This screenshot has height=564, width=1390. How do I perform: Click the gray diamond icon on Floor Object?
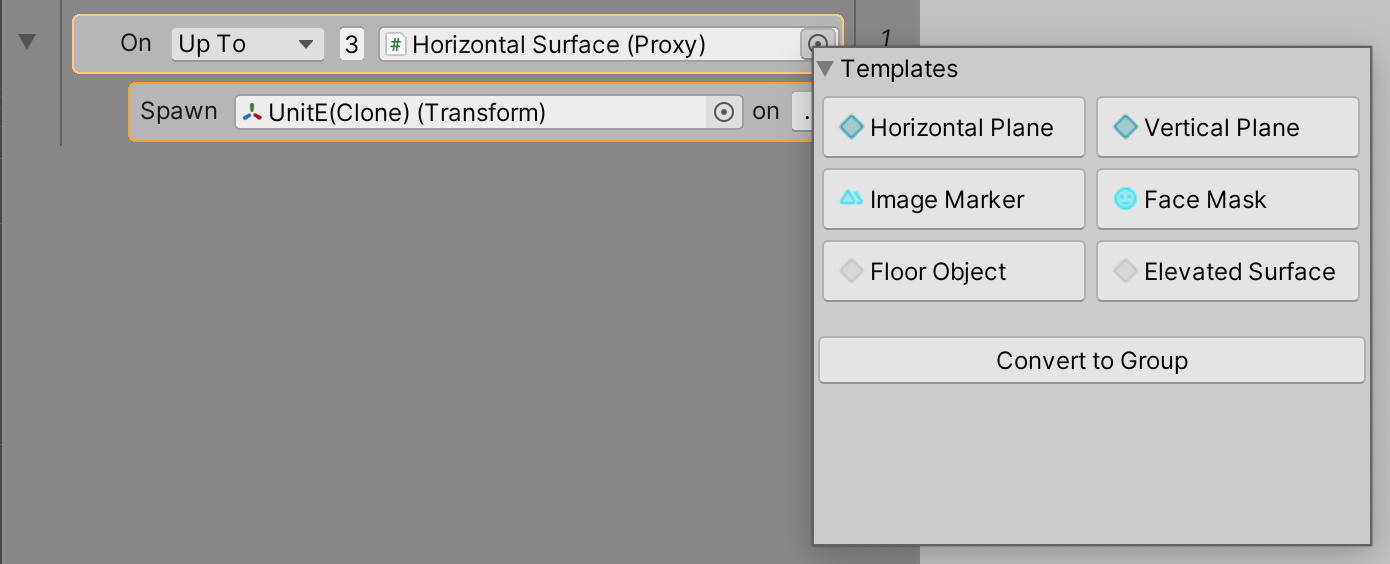click(x=851, y=271)
